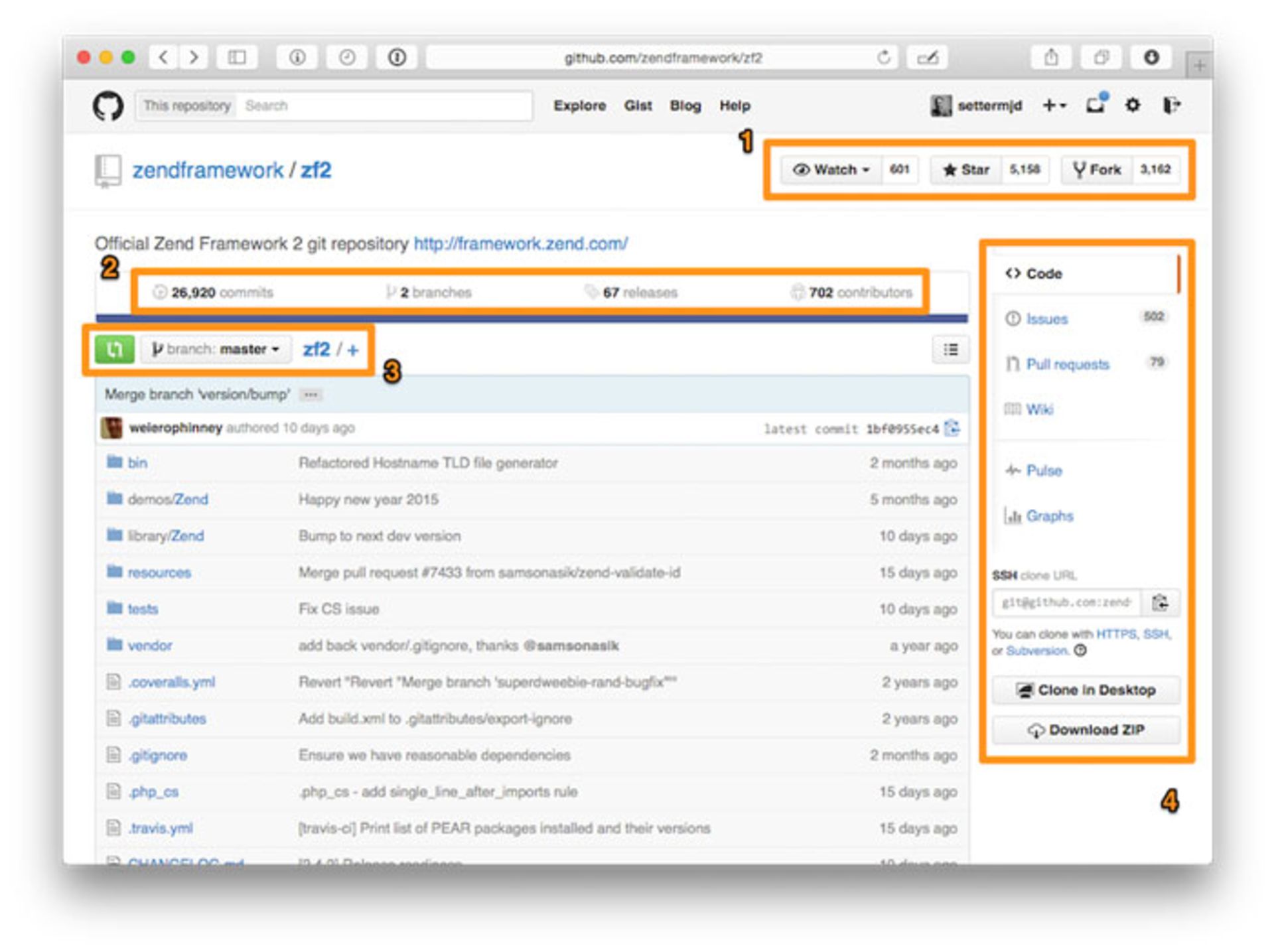View the 5,158 stargazers count

1025,170
